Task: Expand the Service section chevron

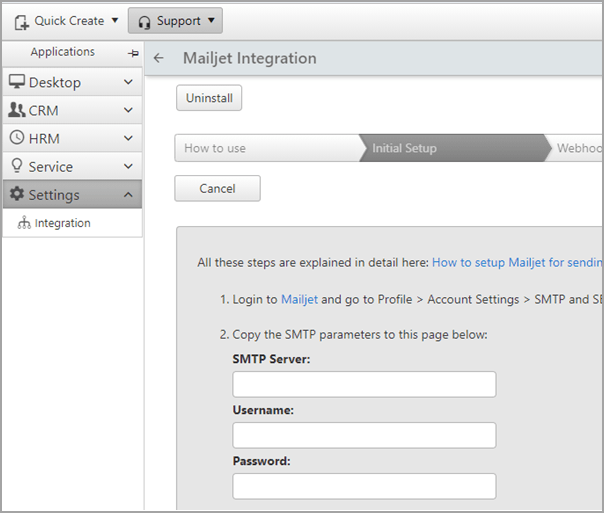Action: point(128,166)
